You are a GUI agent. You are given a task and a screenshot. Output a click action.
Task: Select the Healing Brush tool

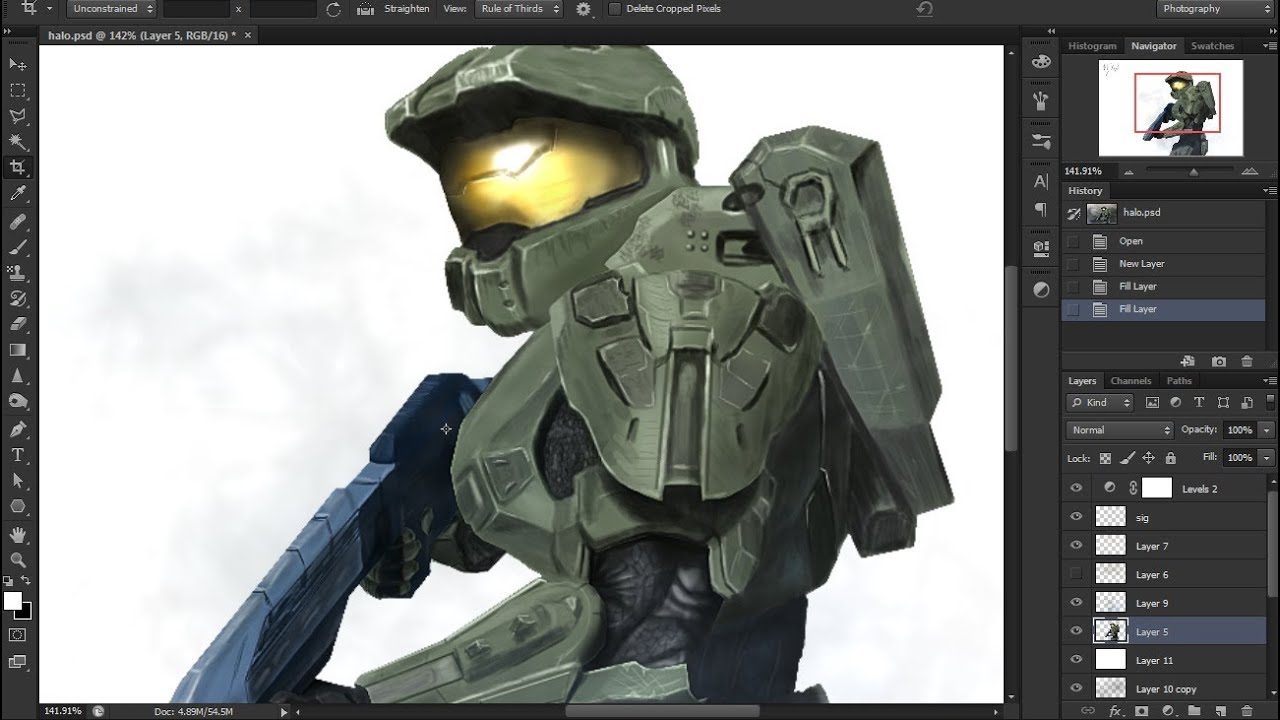17,221
